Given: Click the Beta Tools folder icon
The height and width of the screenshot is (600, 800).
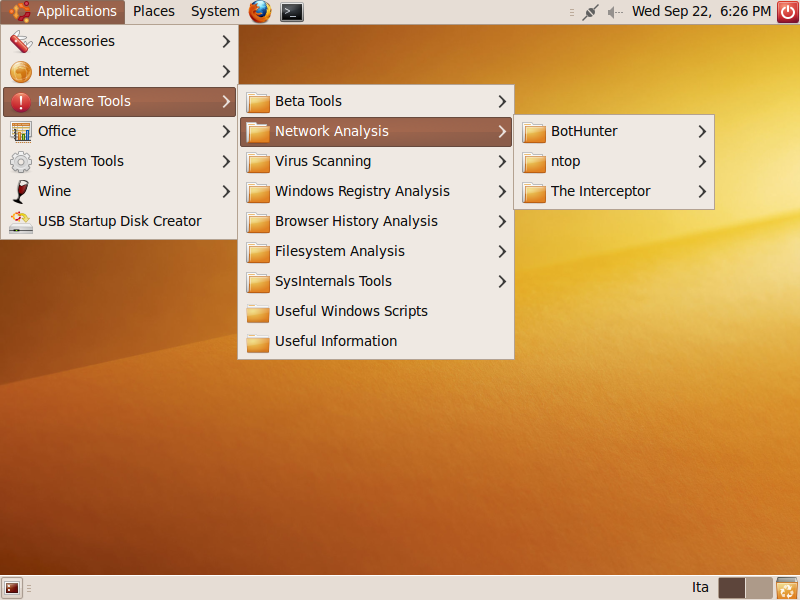Looking at the screenshot, I should point(258,102).
